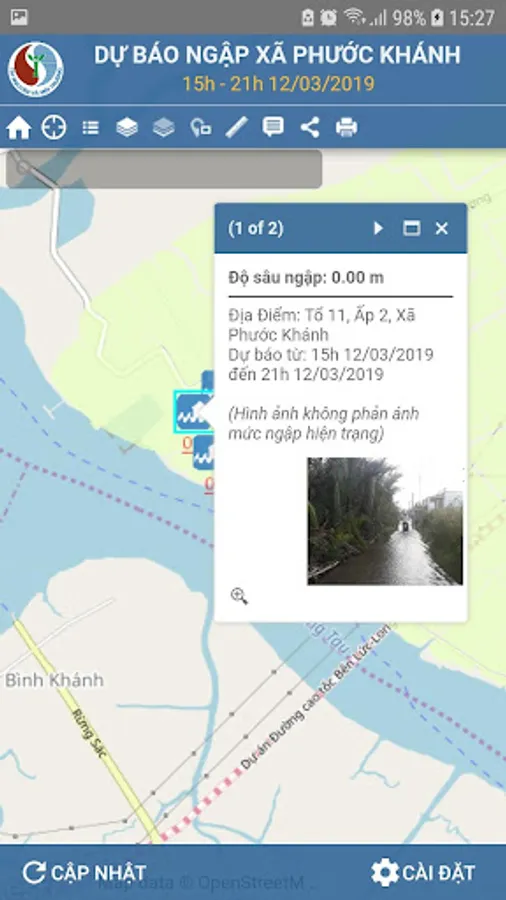Tap the share icon
This screenshot has height=900, width=506.
(310, 127)
